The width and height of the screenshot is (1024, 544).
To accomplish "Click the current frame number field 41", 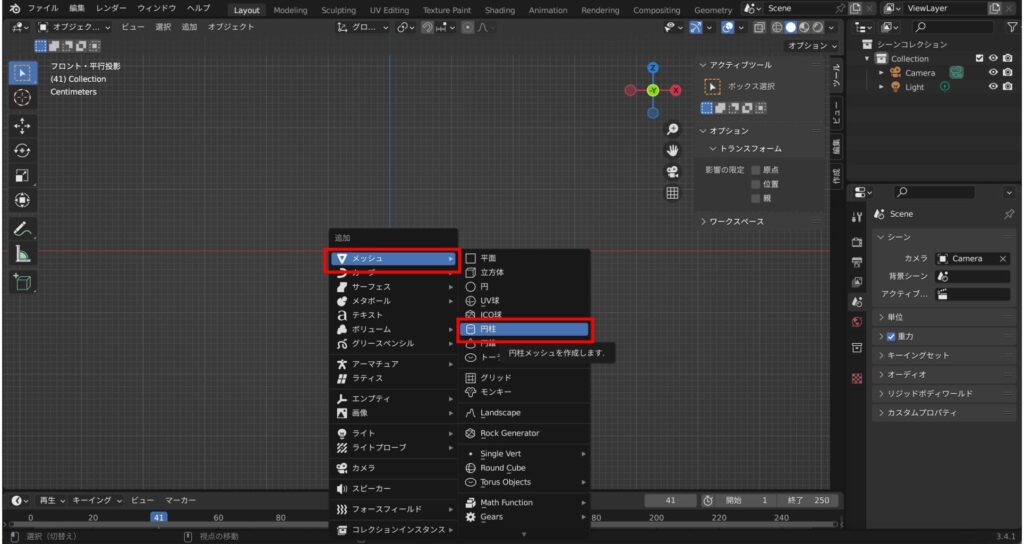I will 670,500.
